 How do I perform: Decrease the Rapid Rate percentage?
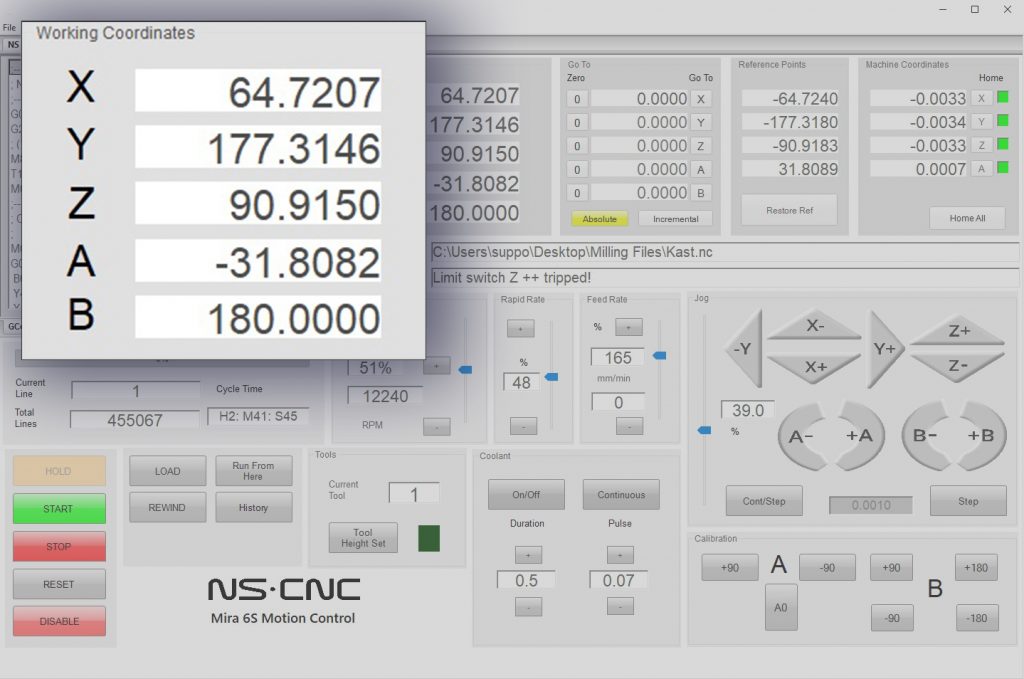pos(523,426)
